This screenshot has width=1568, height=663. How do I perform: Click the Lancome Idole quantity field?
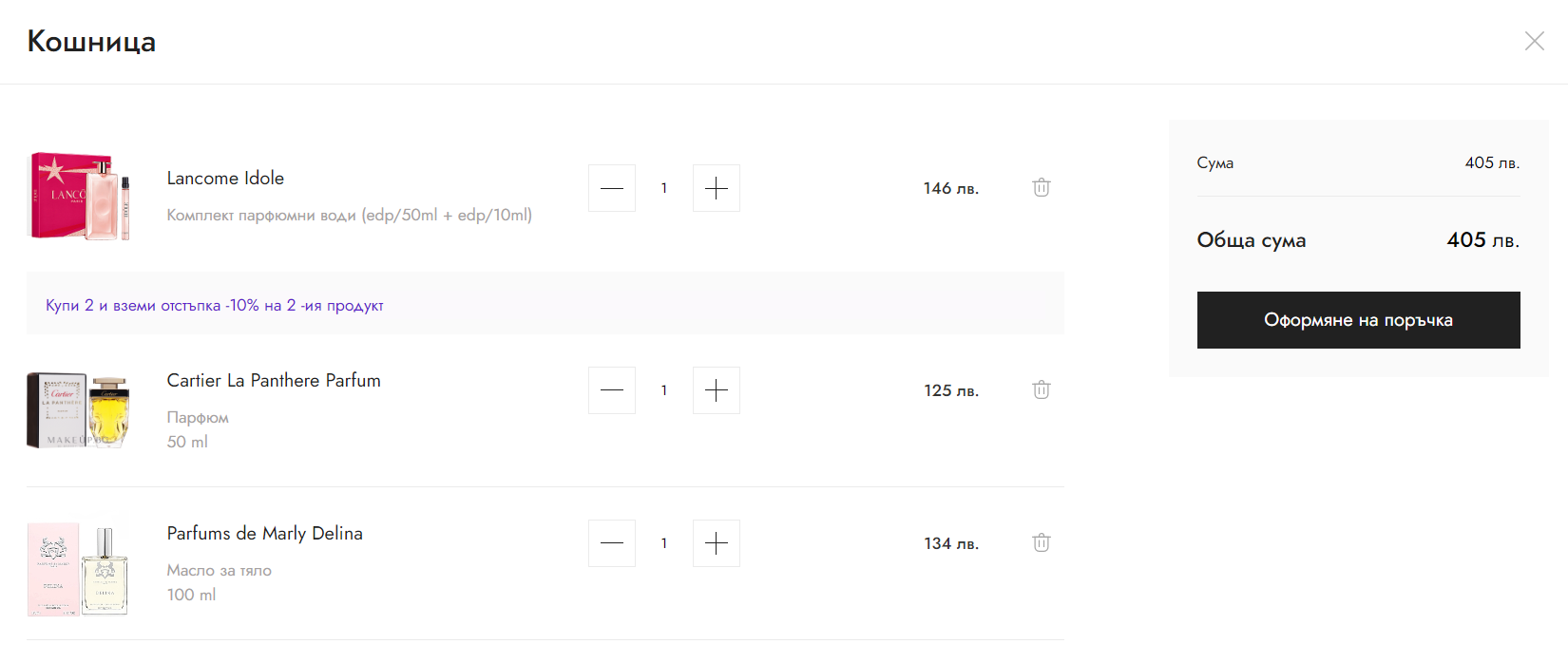tap(664, 188)
